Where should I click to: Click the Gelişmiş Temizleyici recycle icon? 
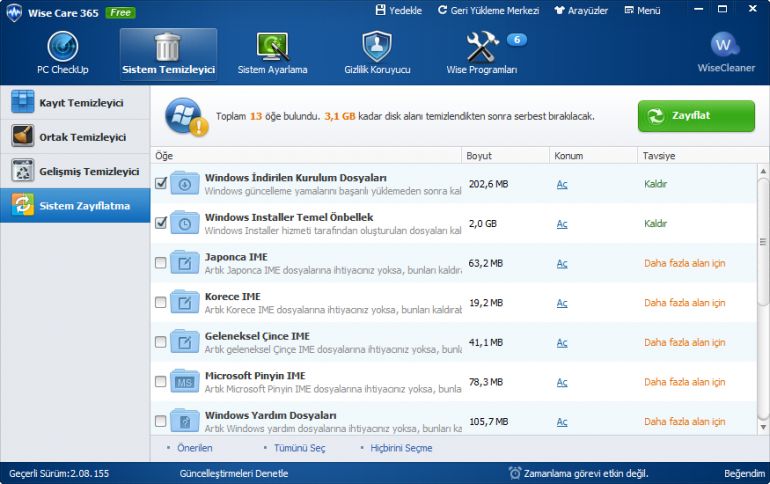point(22,170)
